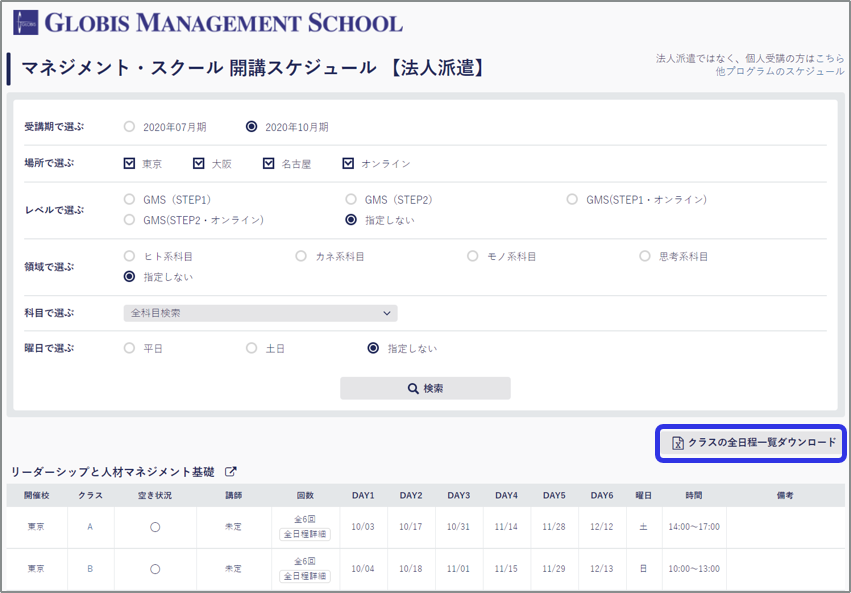The height and width of the screenshot is (593, 851).
Task: Click the 講師 column header
Action: pos(234,495)
